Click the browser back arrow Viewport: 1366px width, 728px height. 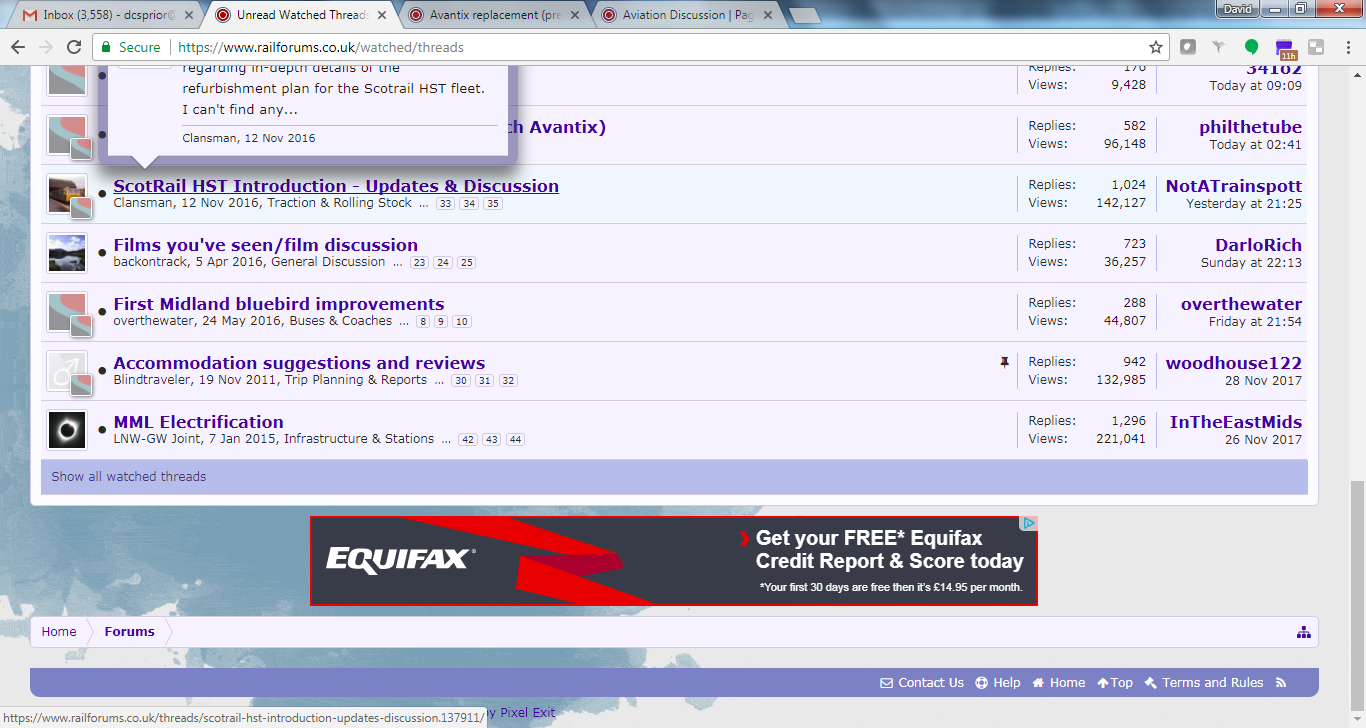pyautogui.click(x=18, y=47)
